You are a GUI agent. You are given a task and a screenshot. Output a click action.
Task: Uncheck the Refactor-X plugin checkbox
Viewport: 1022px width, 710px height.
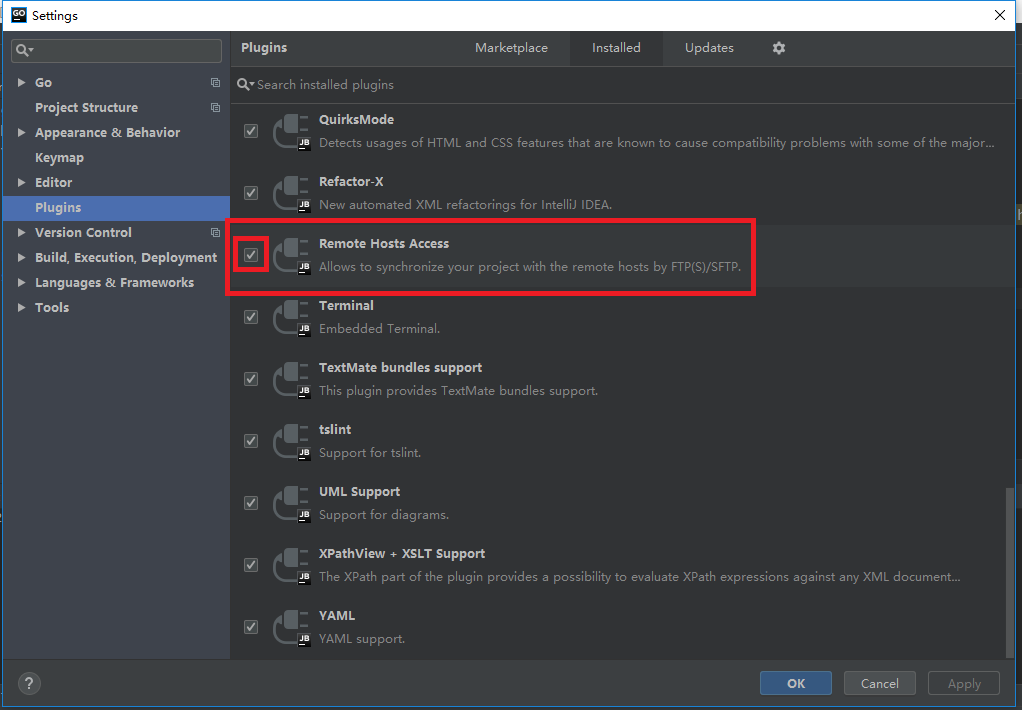click(251, 193)
